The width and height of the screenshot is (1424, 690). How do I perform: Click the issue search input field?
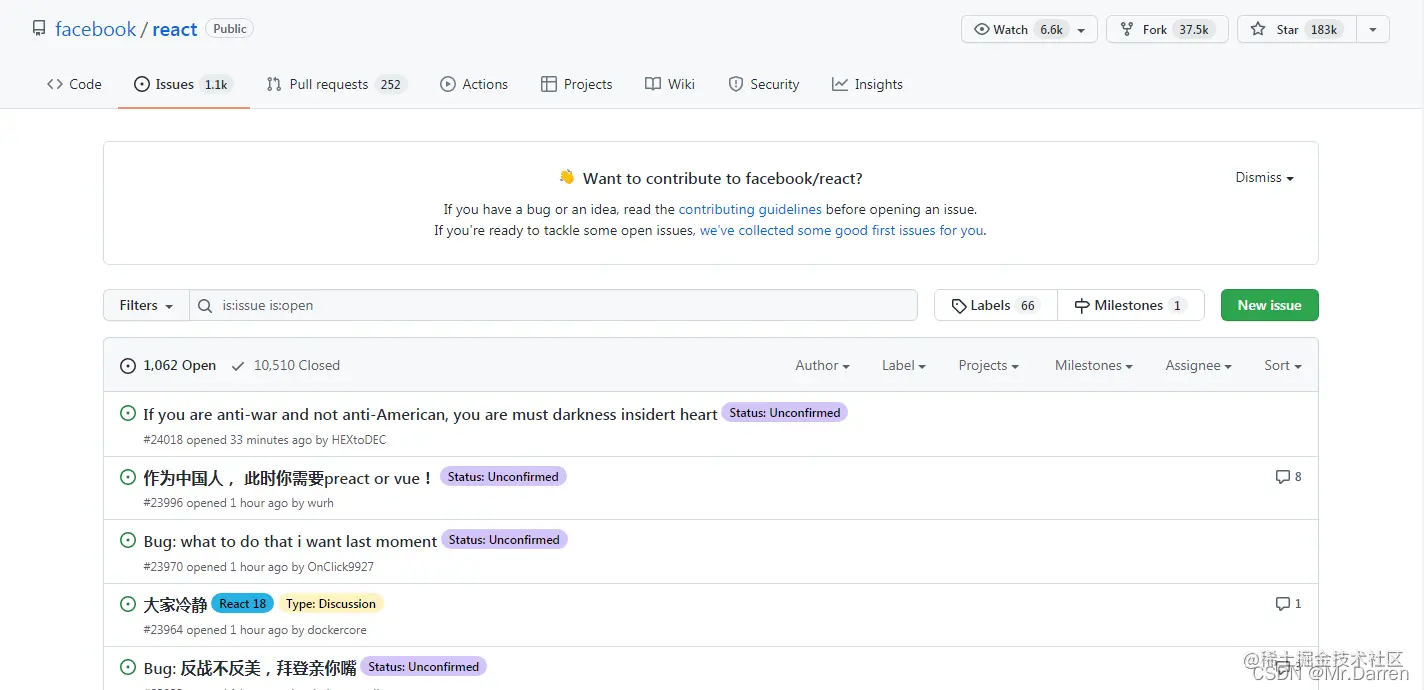(560, 306)
